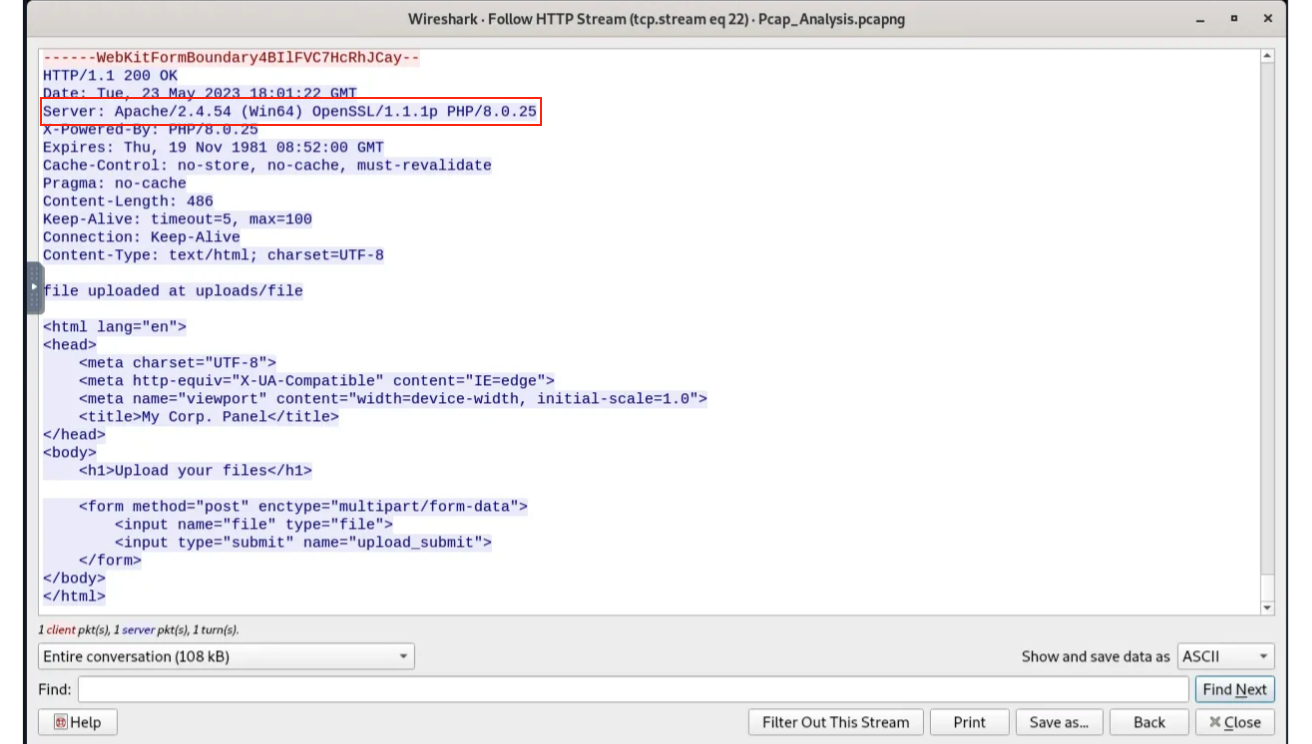Click the WebKitFormBoundary line
This screenshot has width=1312, height=744.
[231, 58]
